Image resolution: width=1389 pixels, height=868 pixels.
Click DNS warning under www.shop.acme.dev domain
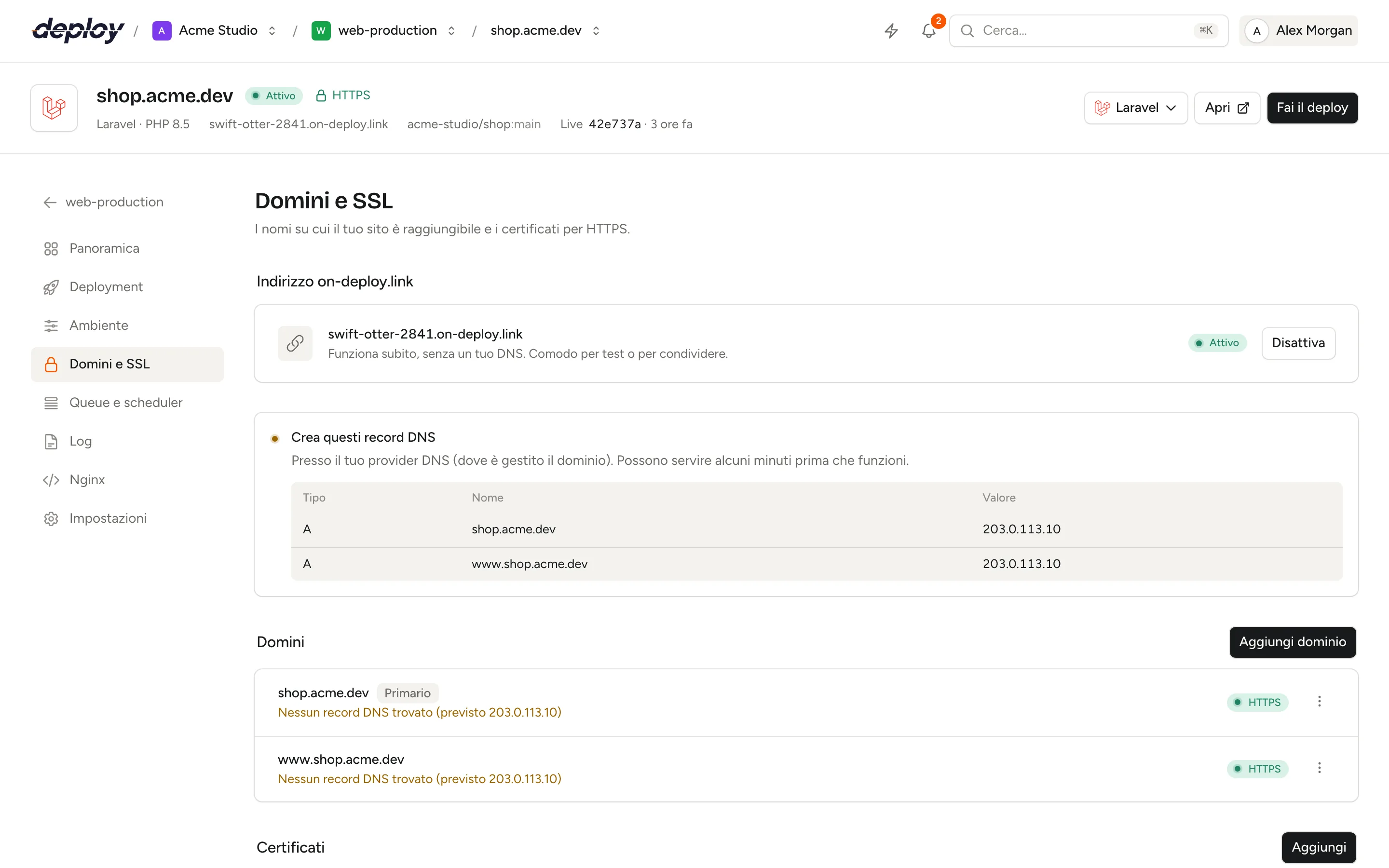pos(420,779)
